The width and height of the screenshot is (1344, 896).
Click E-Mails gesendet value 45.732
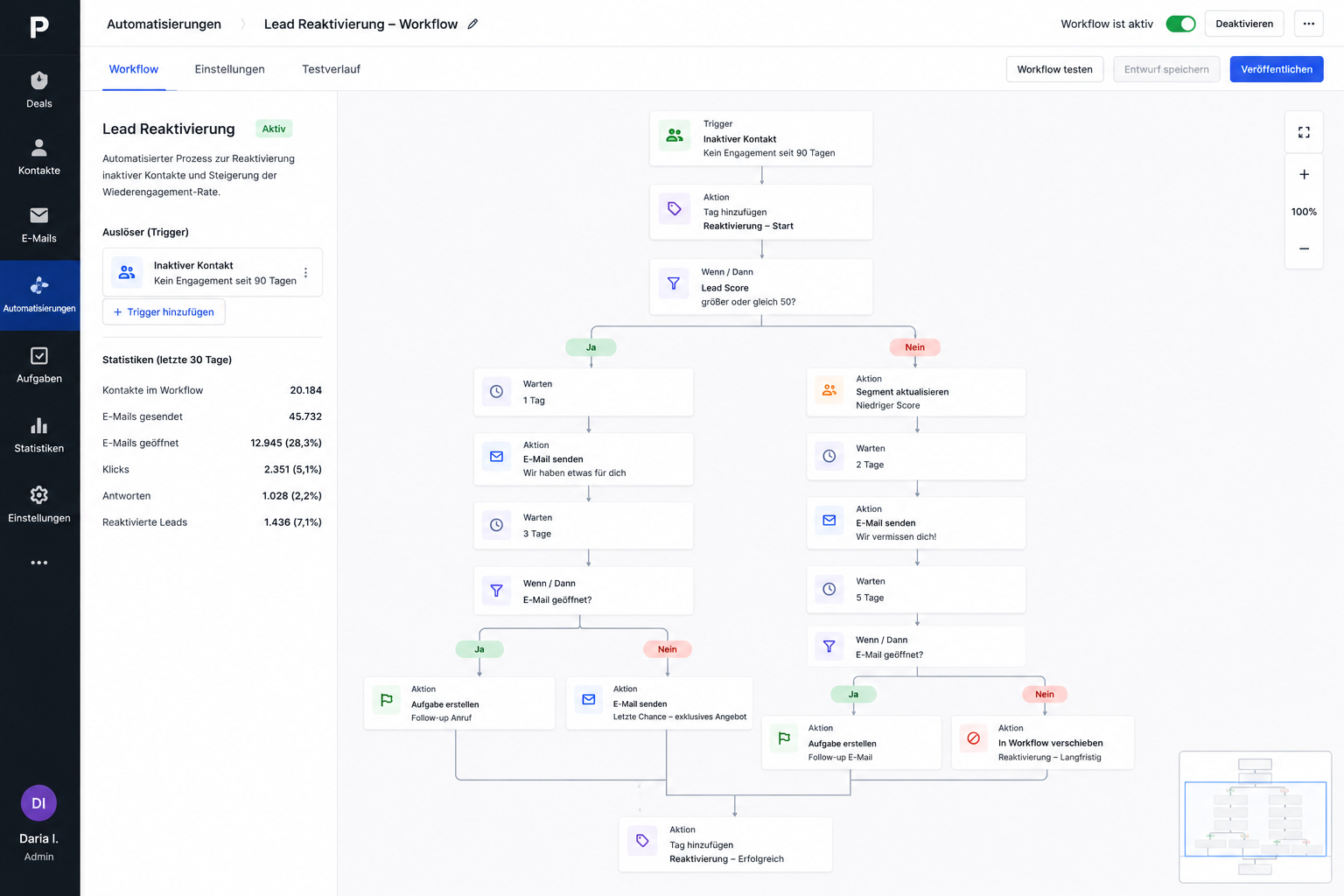[305, 416]
